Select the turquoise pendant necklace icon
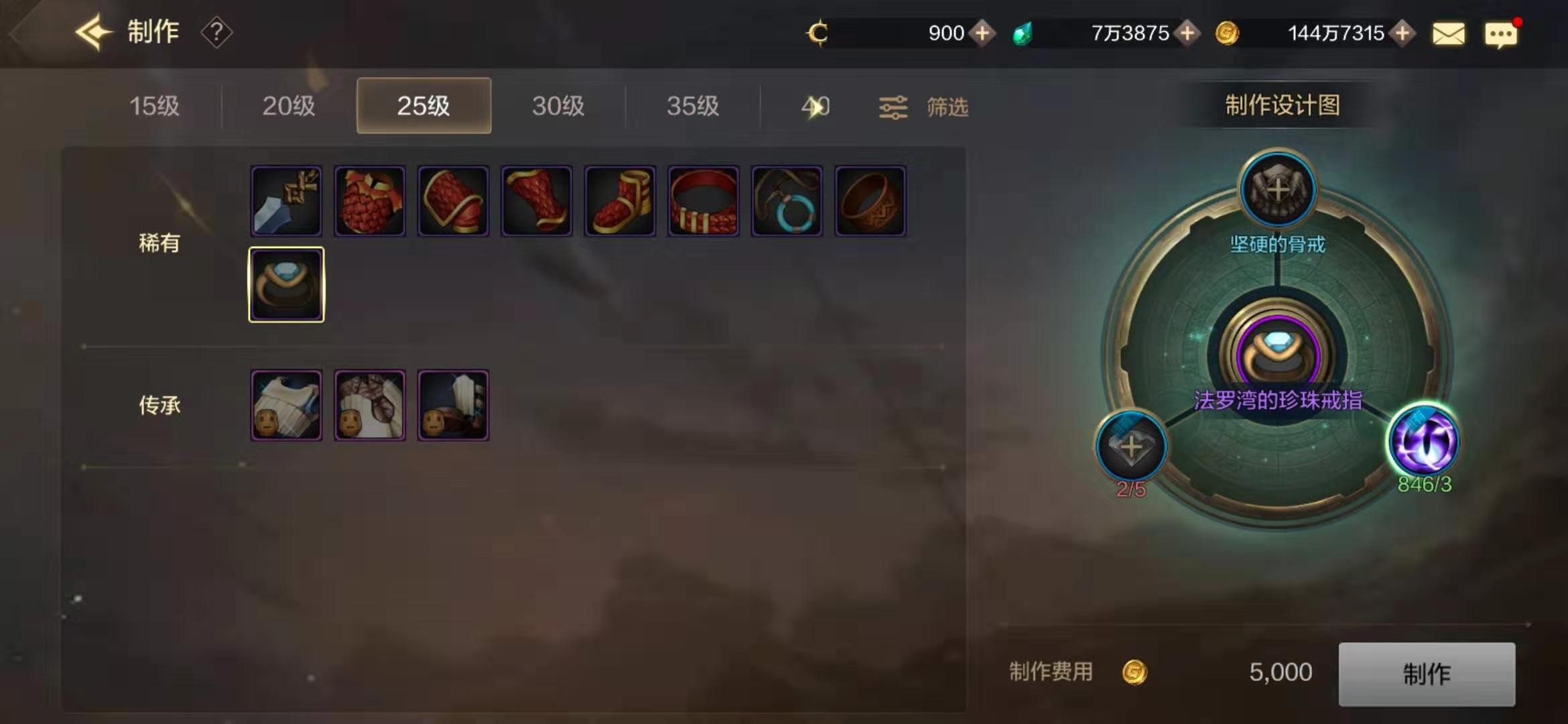Image resolution: width=1568 pixels, height=724 pixels. (787, 201)
